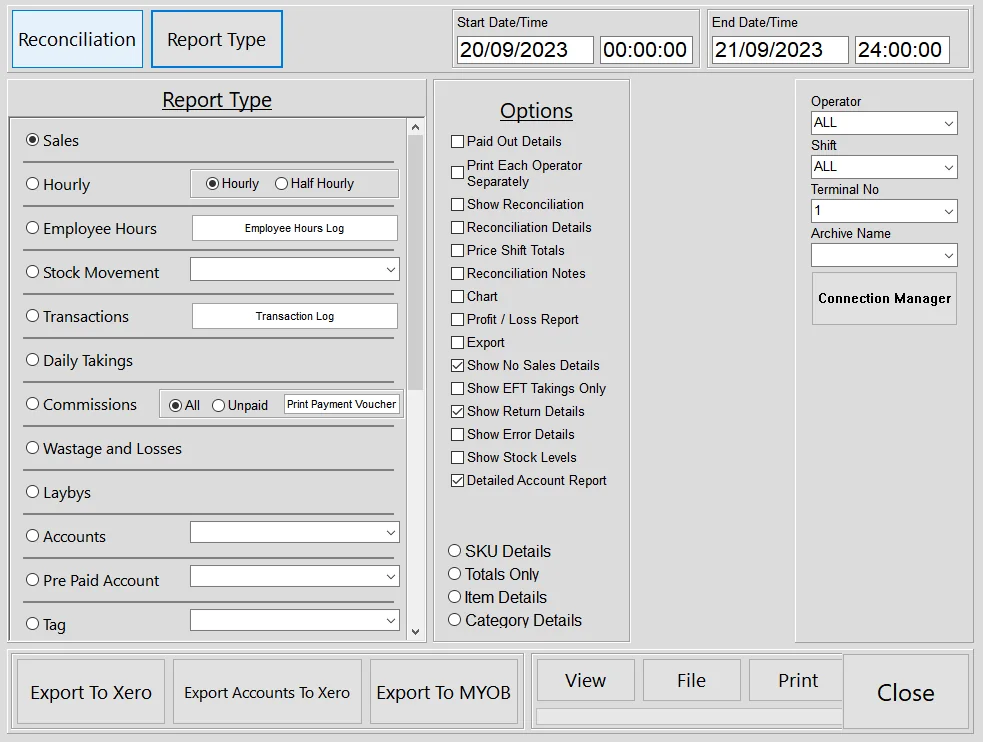Open the Employee Hours Log

(295, 228)
